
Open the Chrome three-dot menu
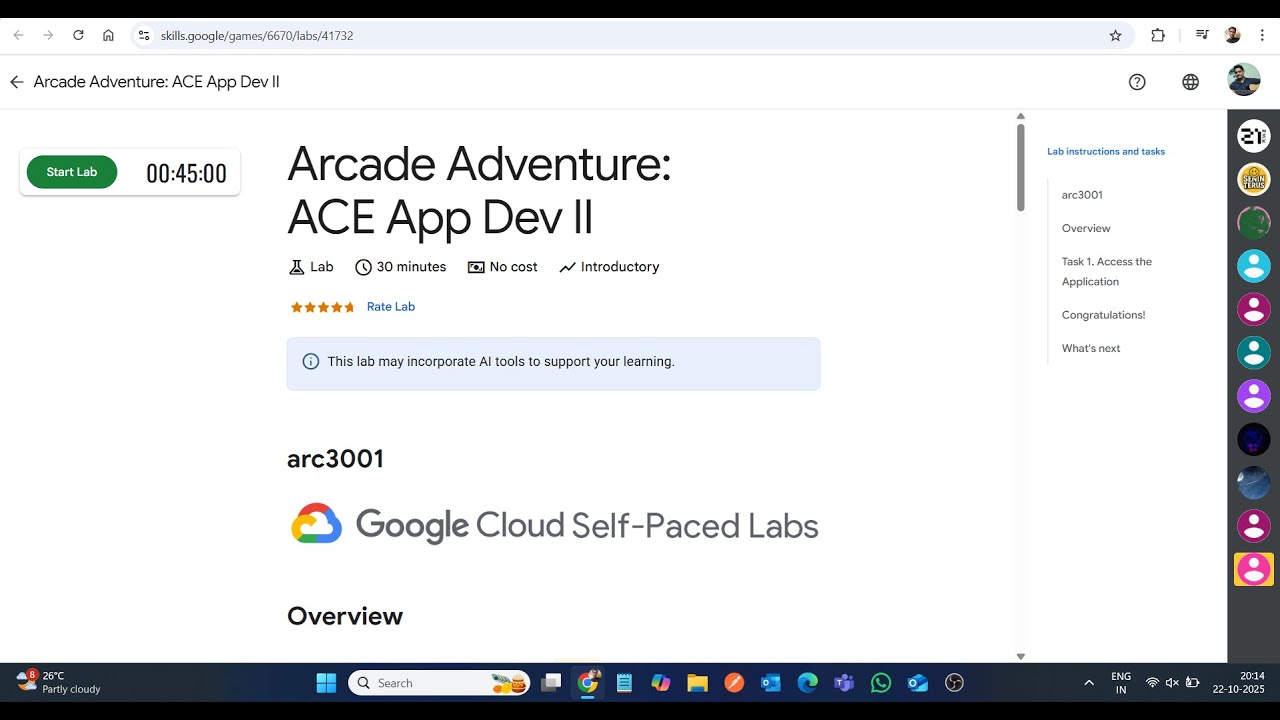1262,35
